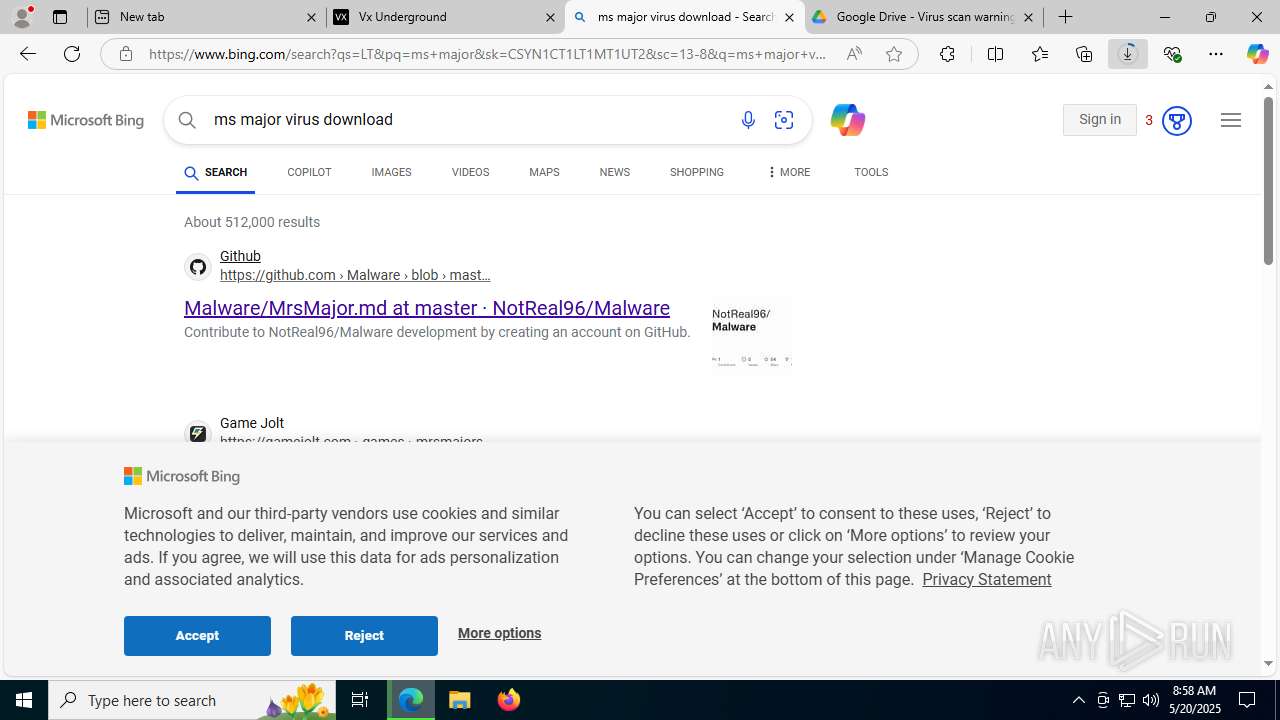Viewport: 1280px width, 720px height.
Task: Open More options for cookies
Action: point(499,633)
